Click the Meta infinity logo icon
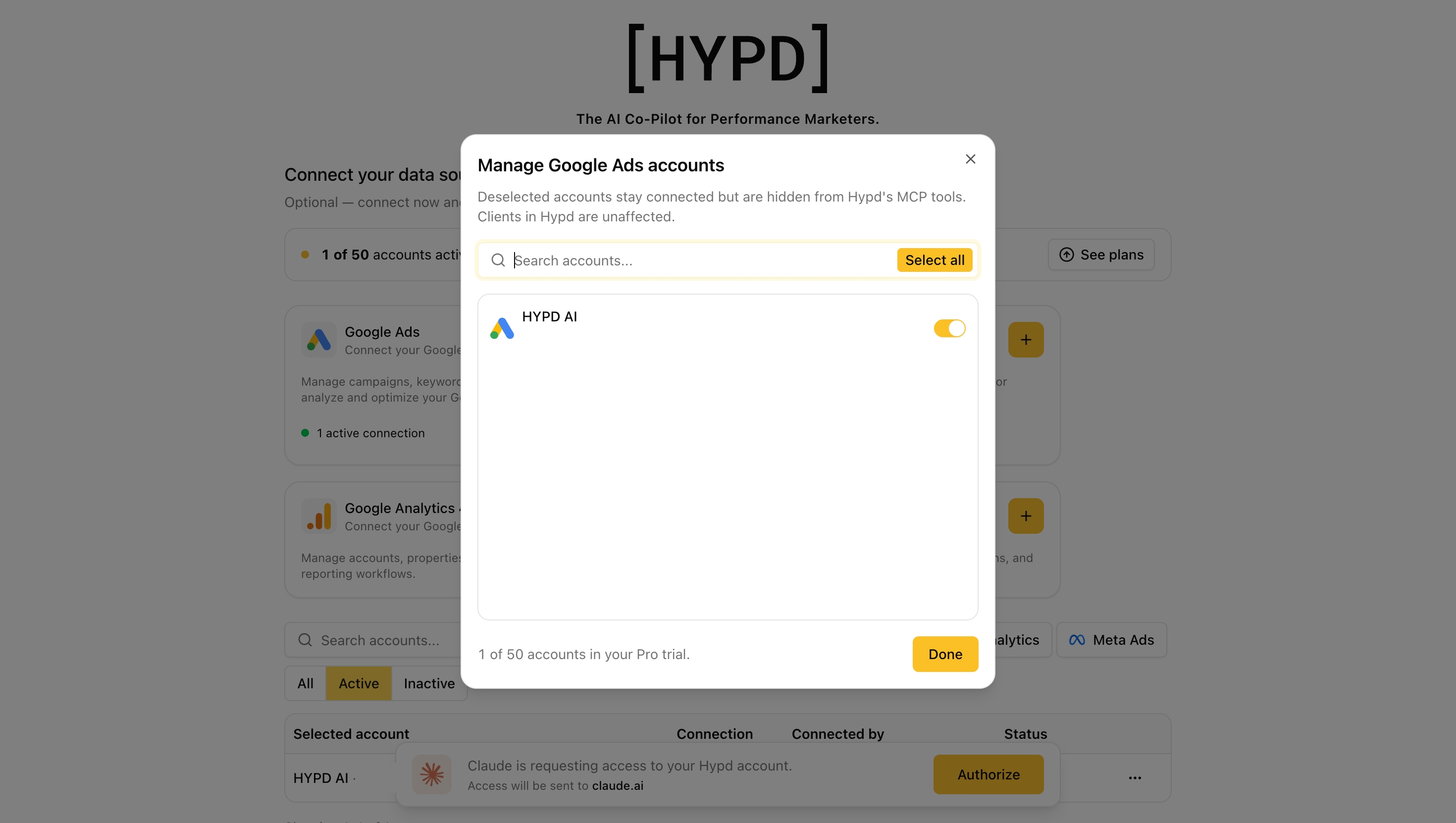Image resolution: width=1456 pixels, height=823 pixels. click(1077, 640)
